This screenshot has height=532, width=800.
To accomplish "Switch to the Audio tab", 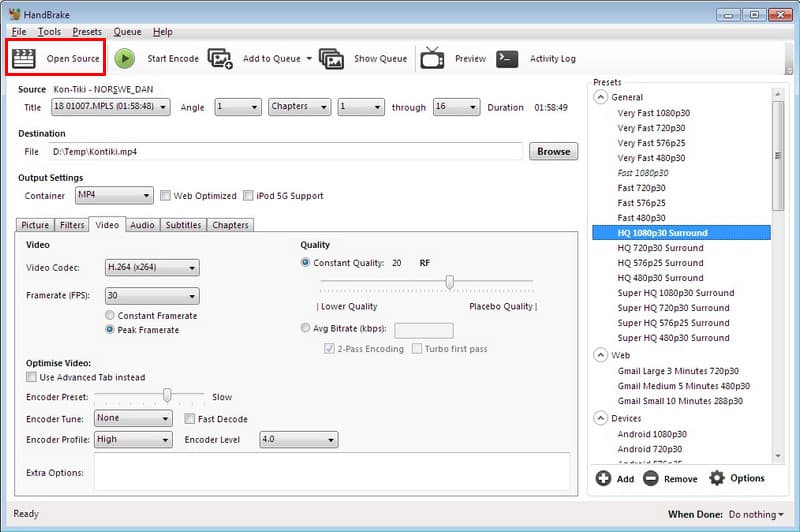I will coord(142,225).
